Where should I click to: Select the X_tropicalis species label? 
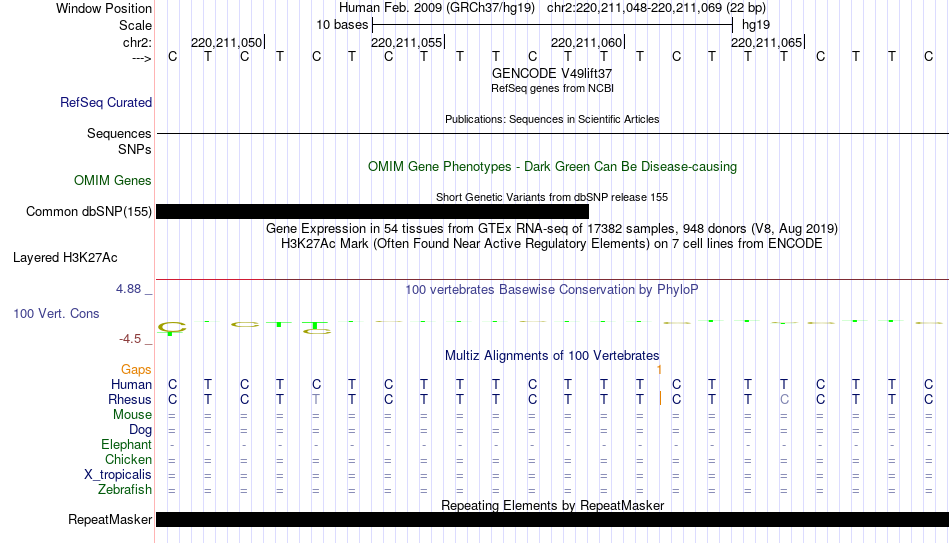(118, 475)
